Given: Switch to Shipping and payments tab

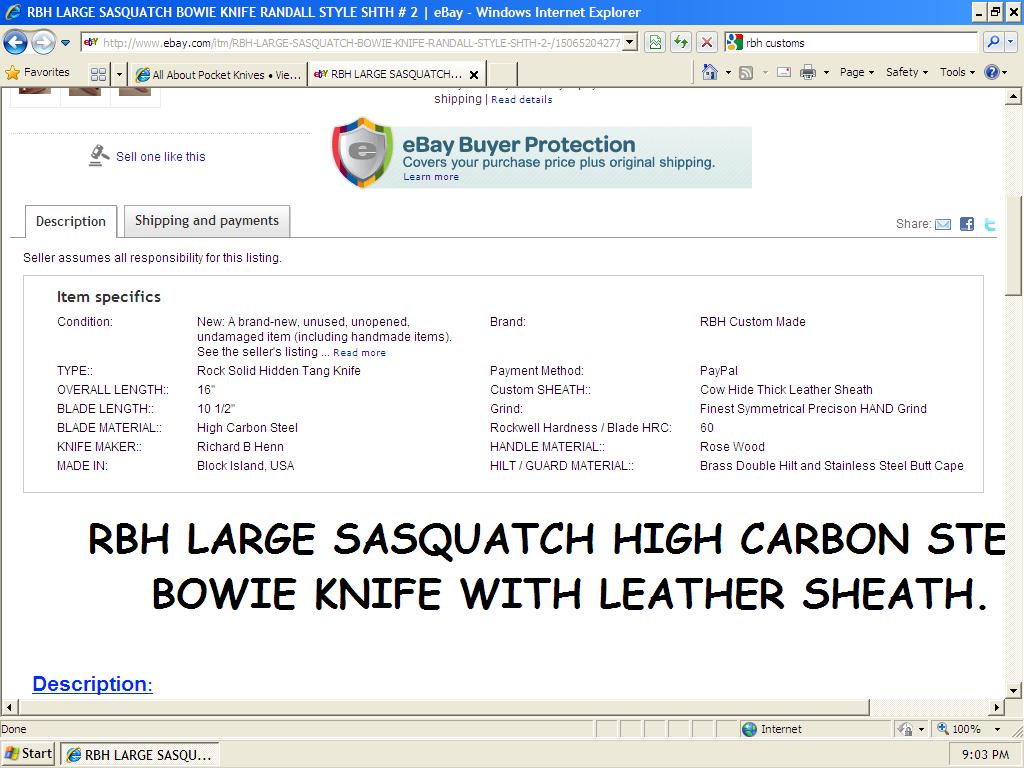Looking at the screenshot, I should coord(207,221).
